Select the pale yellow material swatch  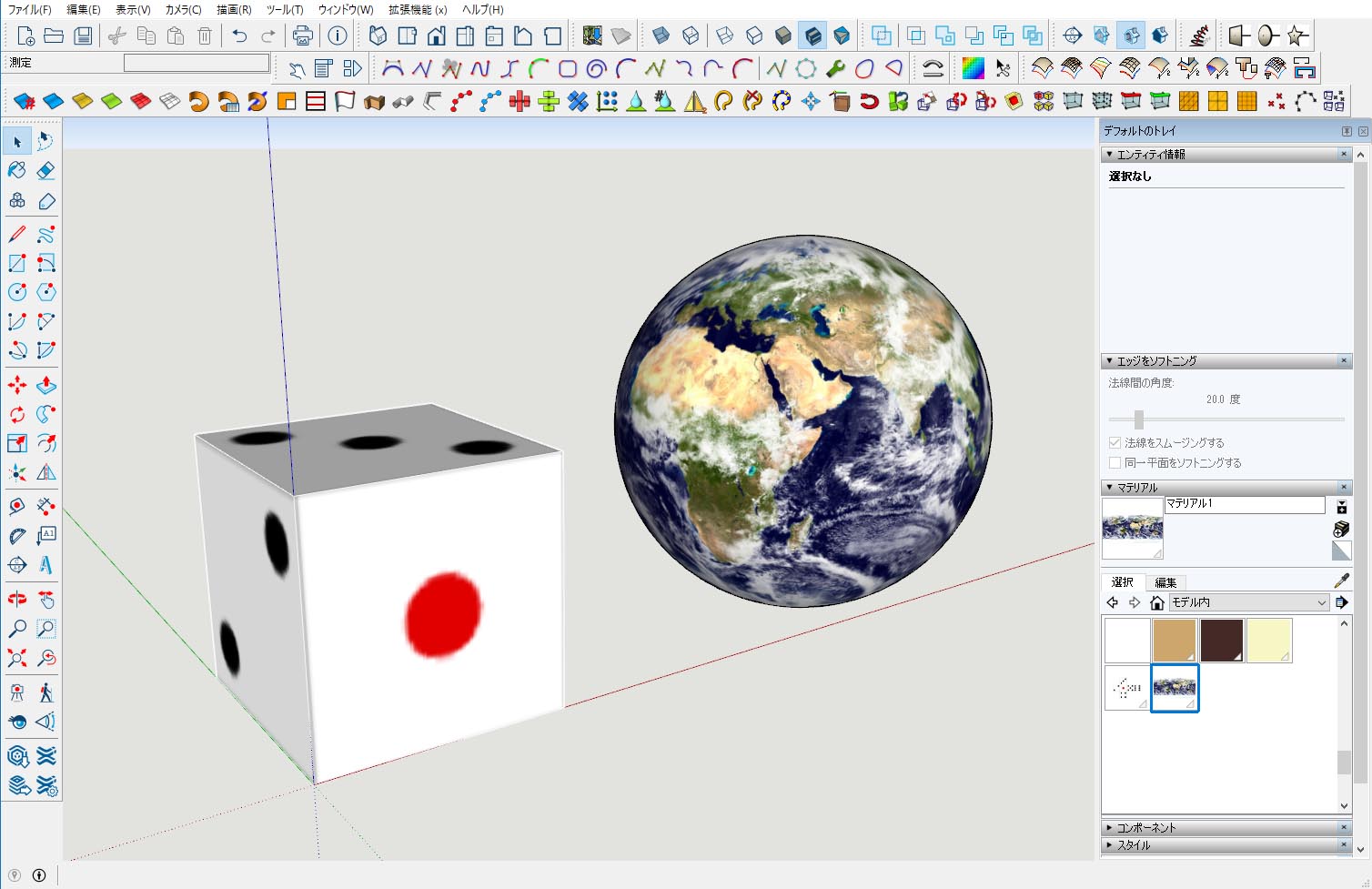point(1268,641)
